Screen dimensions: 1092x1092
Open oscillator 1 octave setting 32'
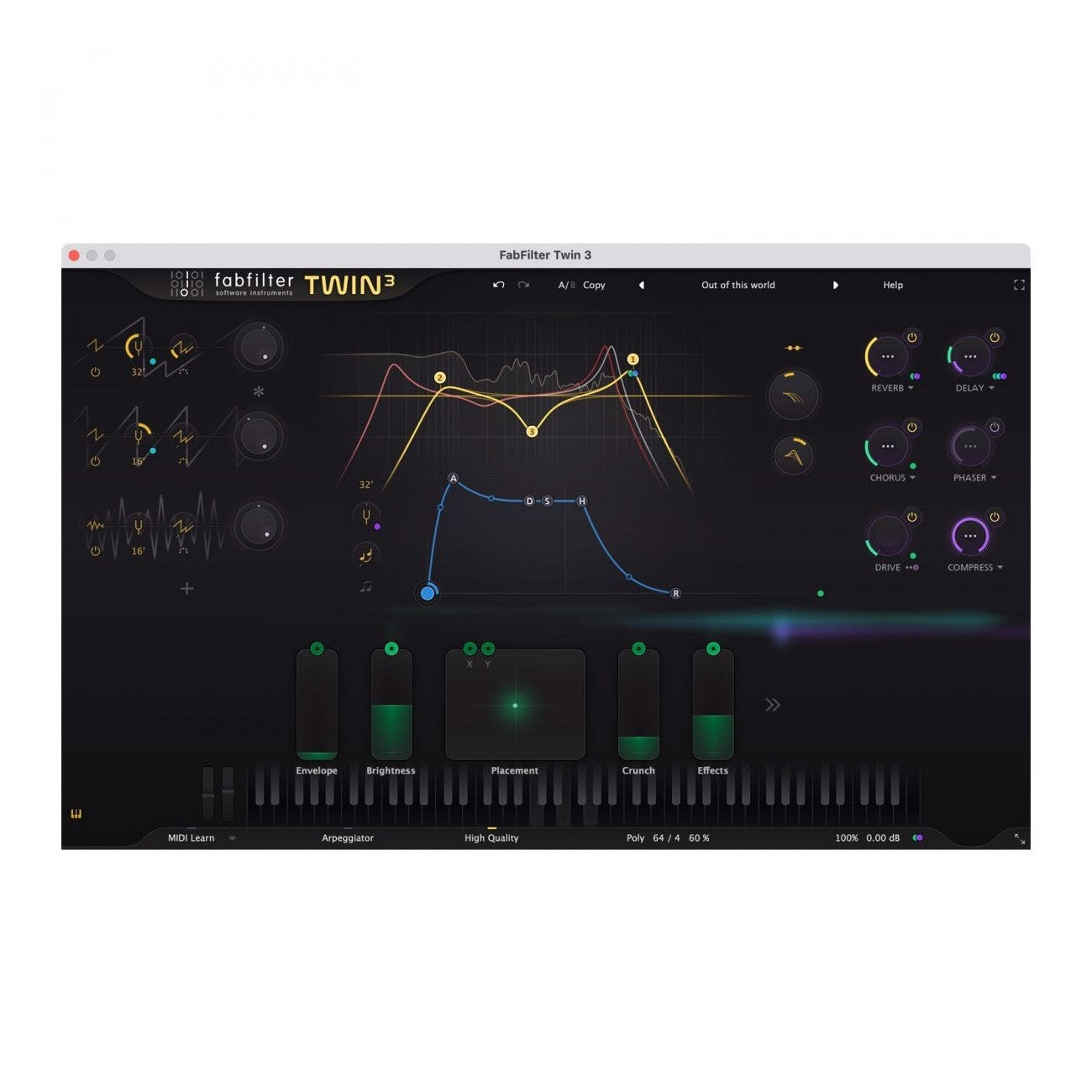[138, 372]
